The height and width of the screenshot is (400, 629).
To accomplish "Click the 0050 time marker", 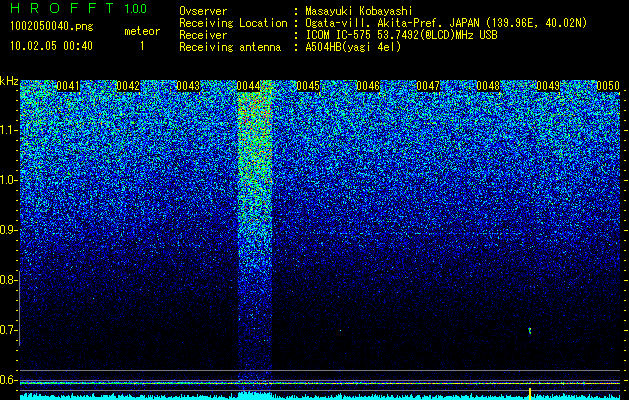I will [x=608, y=86].
